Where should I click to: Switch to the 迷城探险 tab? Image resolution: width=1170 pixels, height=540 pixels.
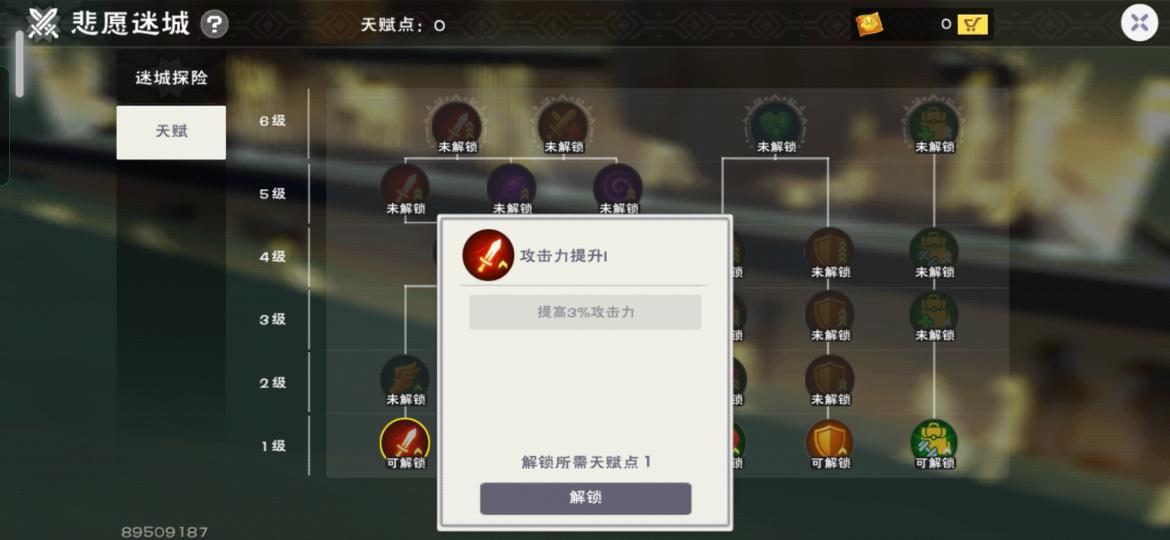tap(171, 78)
